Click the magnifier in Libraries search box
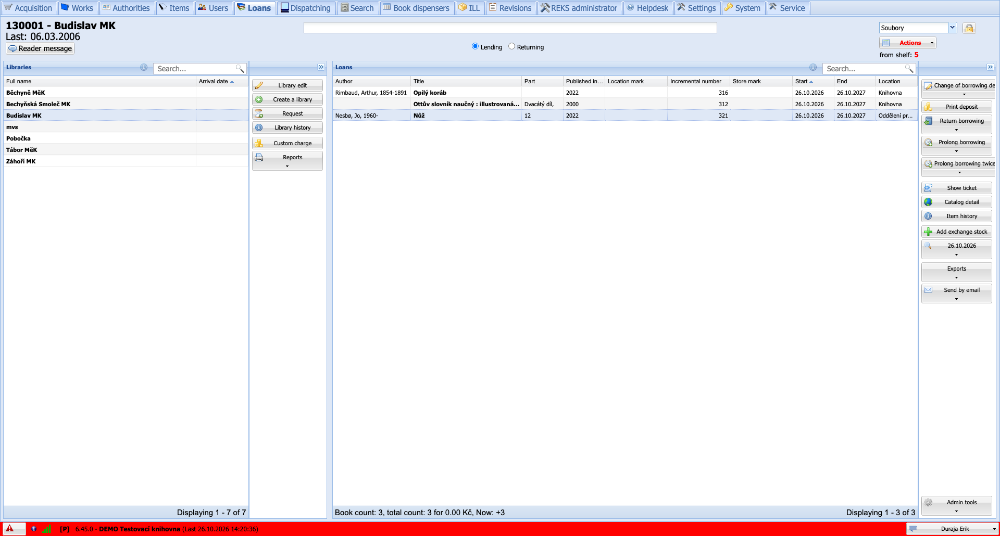Viewport: 1000px width, 536px height. 240,68
